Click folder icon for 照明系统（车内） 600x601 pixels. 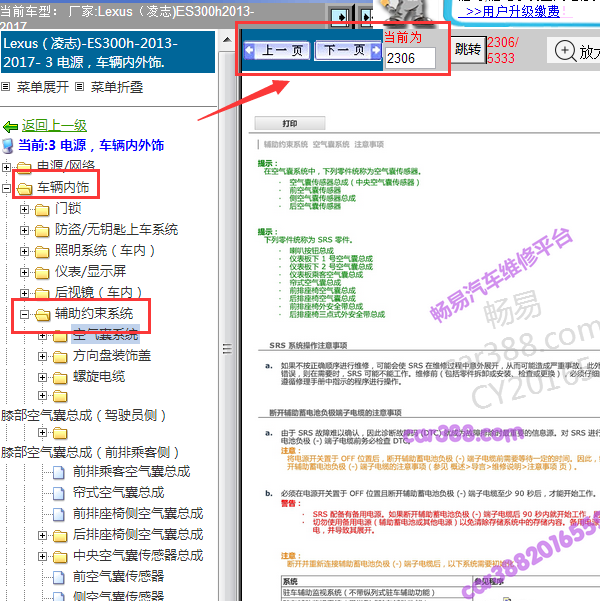42,251
